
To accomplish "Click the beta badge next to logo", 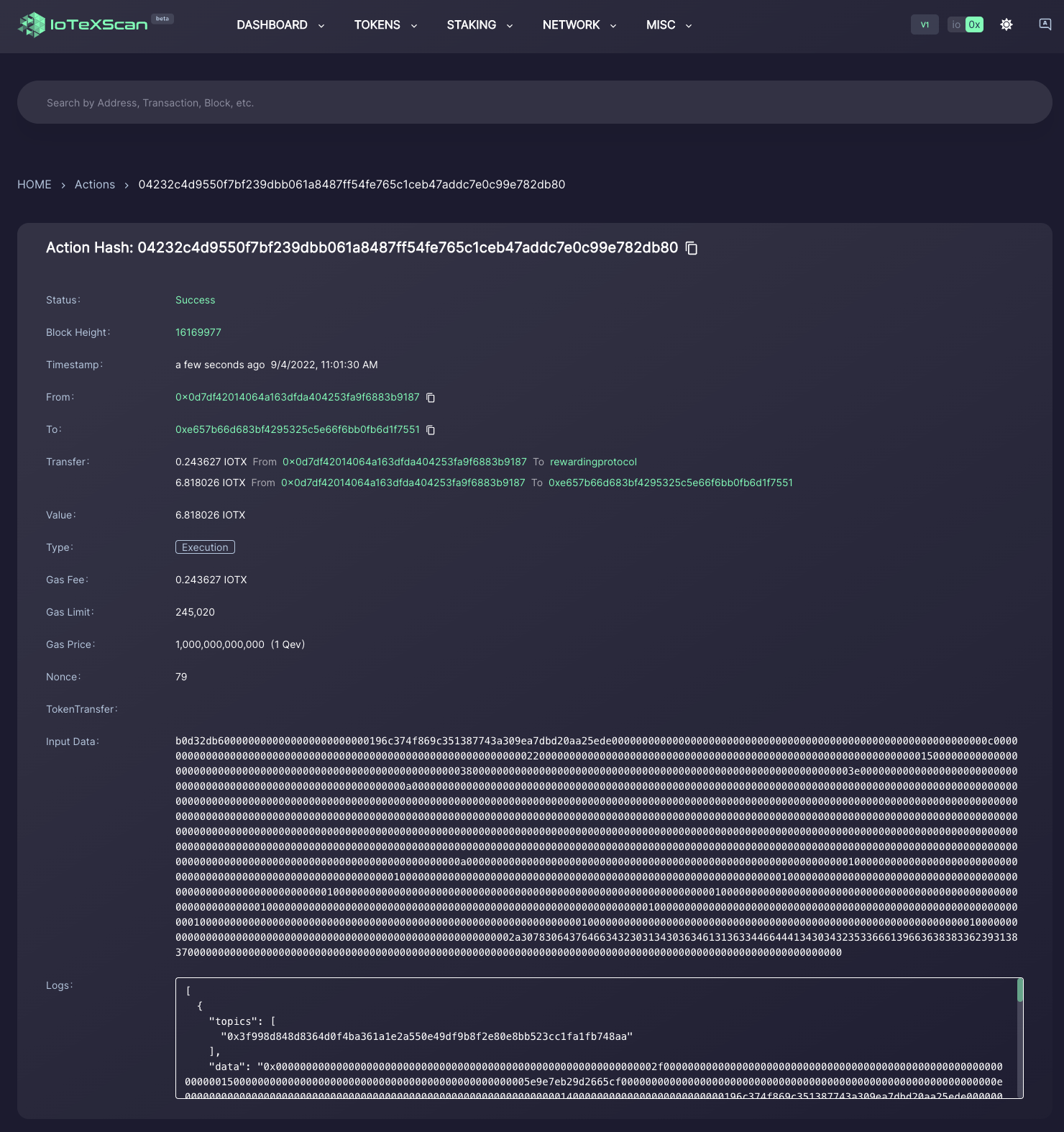I will click(x=162, y=19).
